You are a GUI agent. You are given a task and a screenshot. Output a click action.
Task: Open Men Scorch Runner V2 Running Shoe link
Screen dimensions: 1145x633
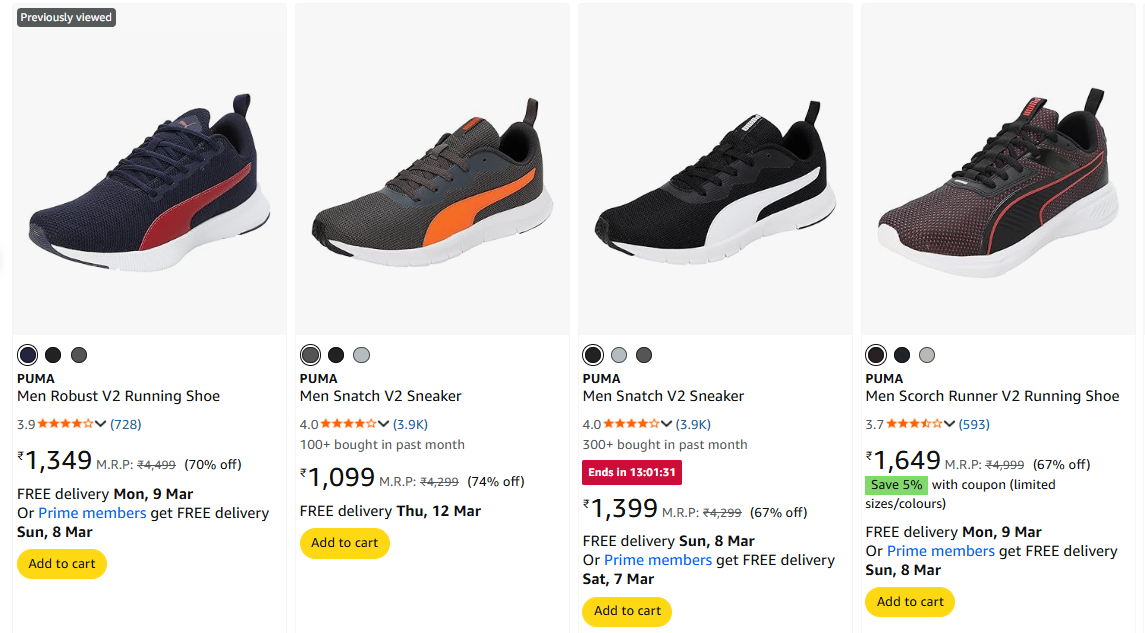pos(992,396)
